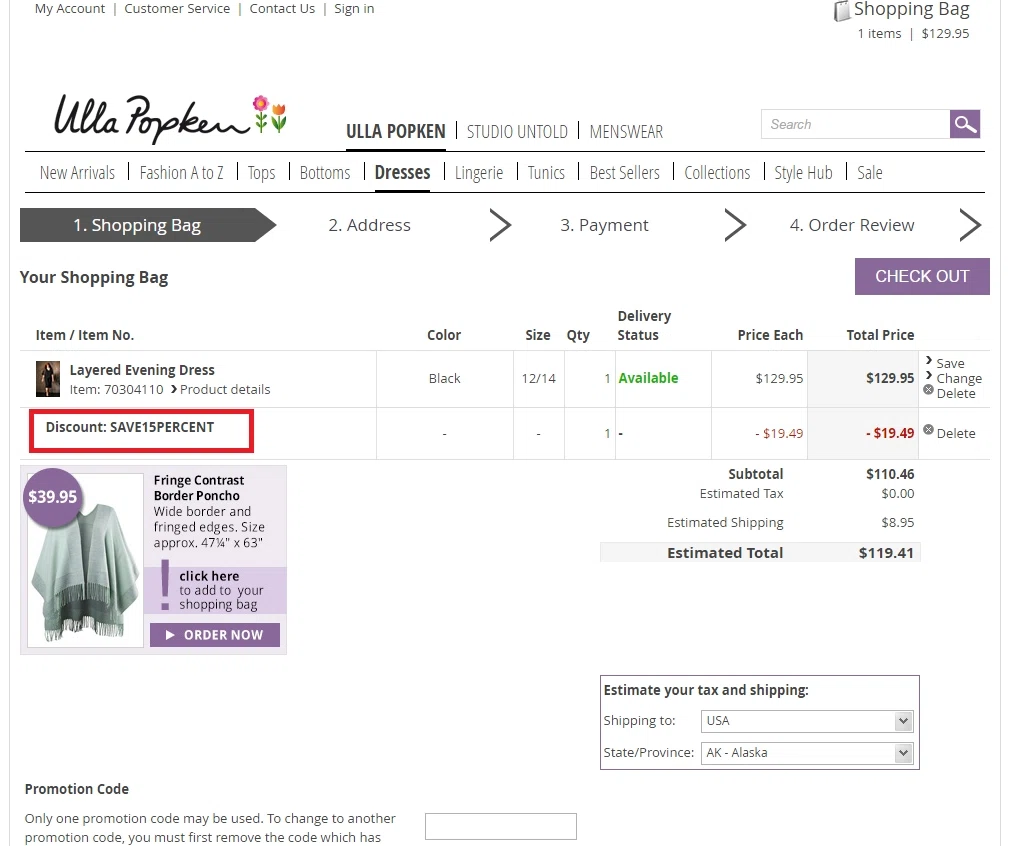Click the CHECK OUT button
Viewport: 1022px width, 846px height.
tap(922, 276)
